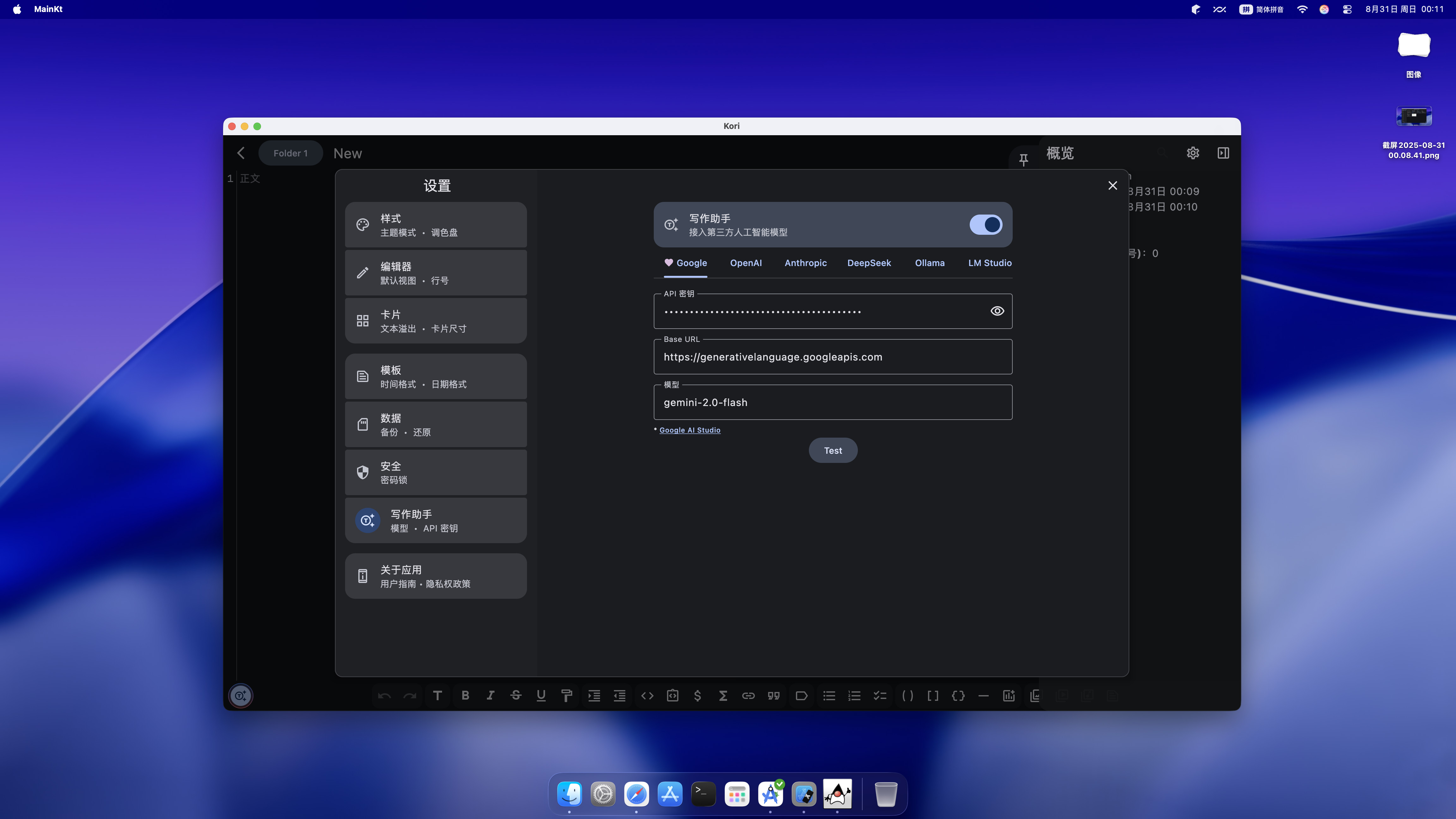Image resolution: width=1456 pixels, height=819 pixels.
Task: Click the sigma math formula icon
Action: click(x=723, y=695)
